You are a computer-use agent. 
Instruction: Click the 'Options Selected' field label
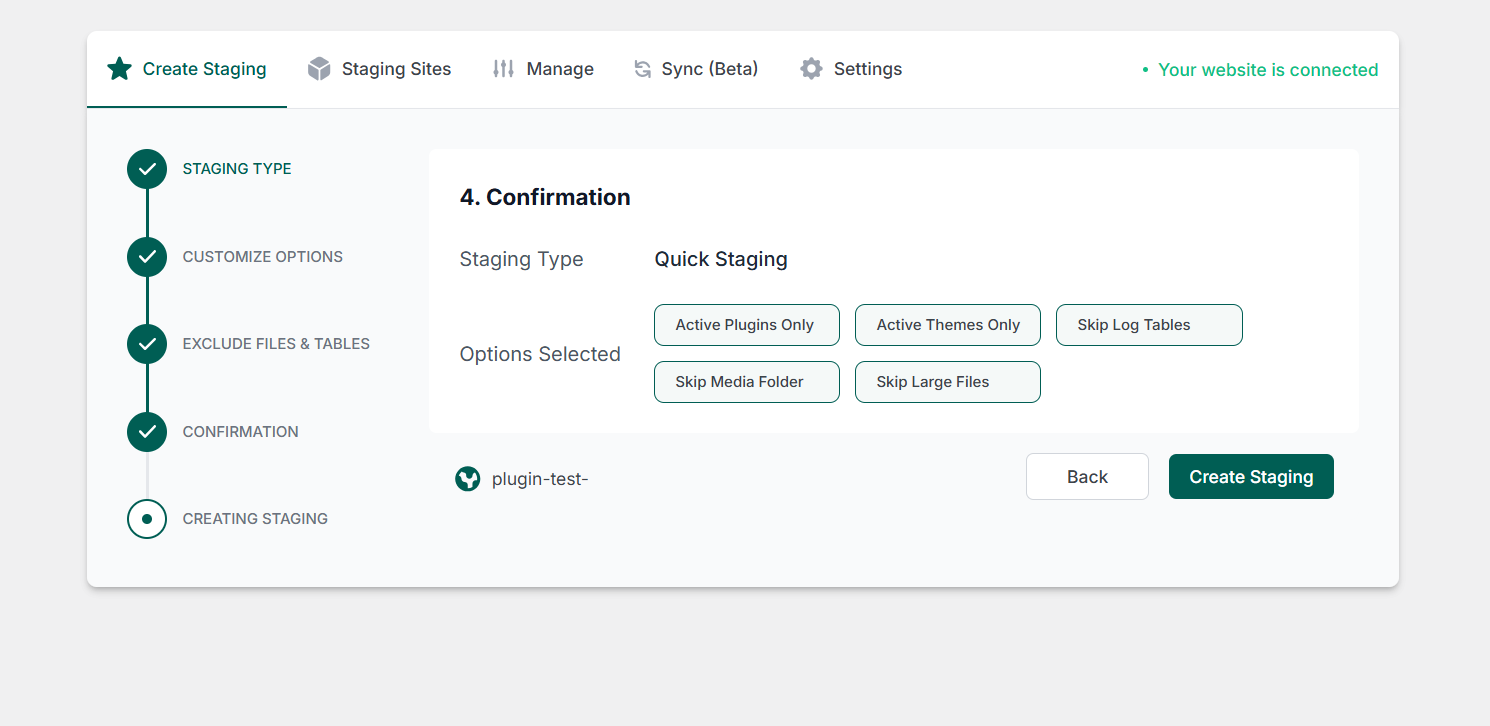(540, 354)
